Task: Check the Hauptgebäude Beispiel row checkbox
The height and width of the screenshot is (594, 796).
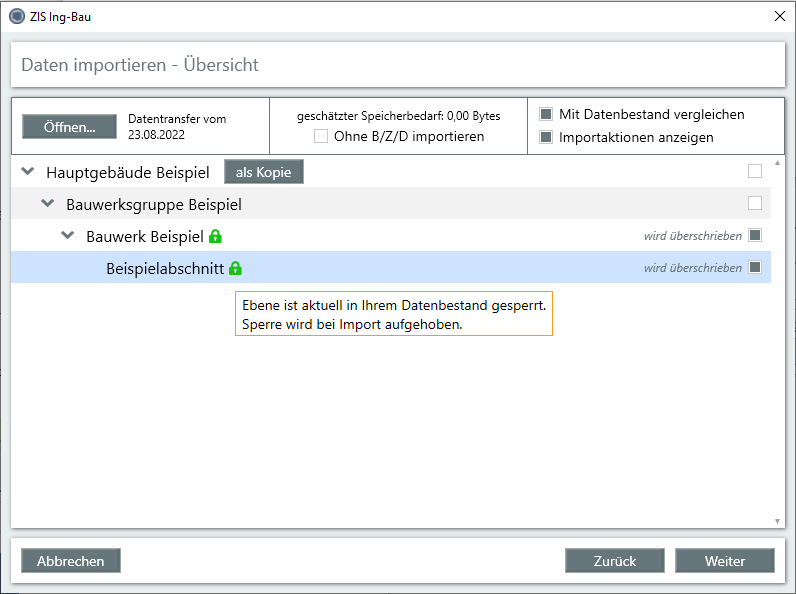Action: pos(755,171)
